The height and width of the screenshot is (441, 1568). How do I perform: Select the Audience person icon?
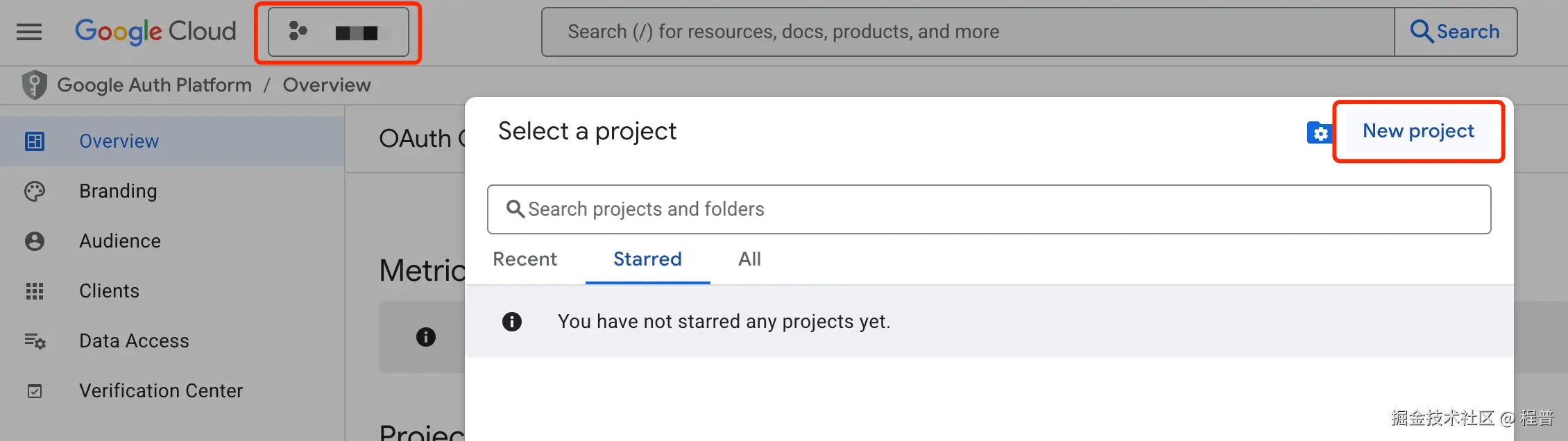click(34, 241)
